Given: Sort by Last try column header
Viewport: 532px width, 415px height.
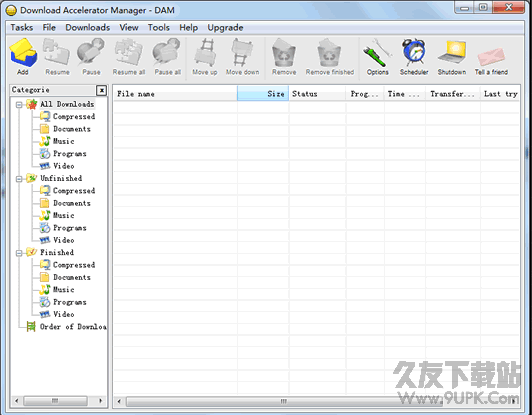Looking at the screenshot, I should (500, 94).
